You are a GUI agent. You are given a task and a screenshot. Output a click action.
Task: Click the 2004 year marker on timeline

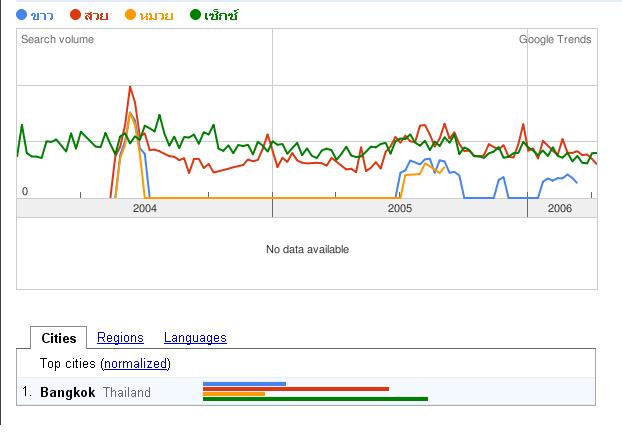pyautogui.click(x=144, y=208)
